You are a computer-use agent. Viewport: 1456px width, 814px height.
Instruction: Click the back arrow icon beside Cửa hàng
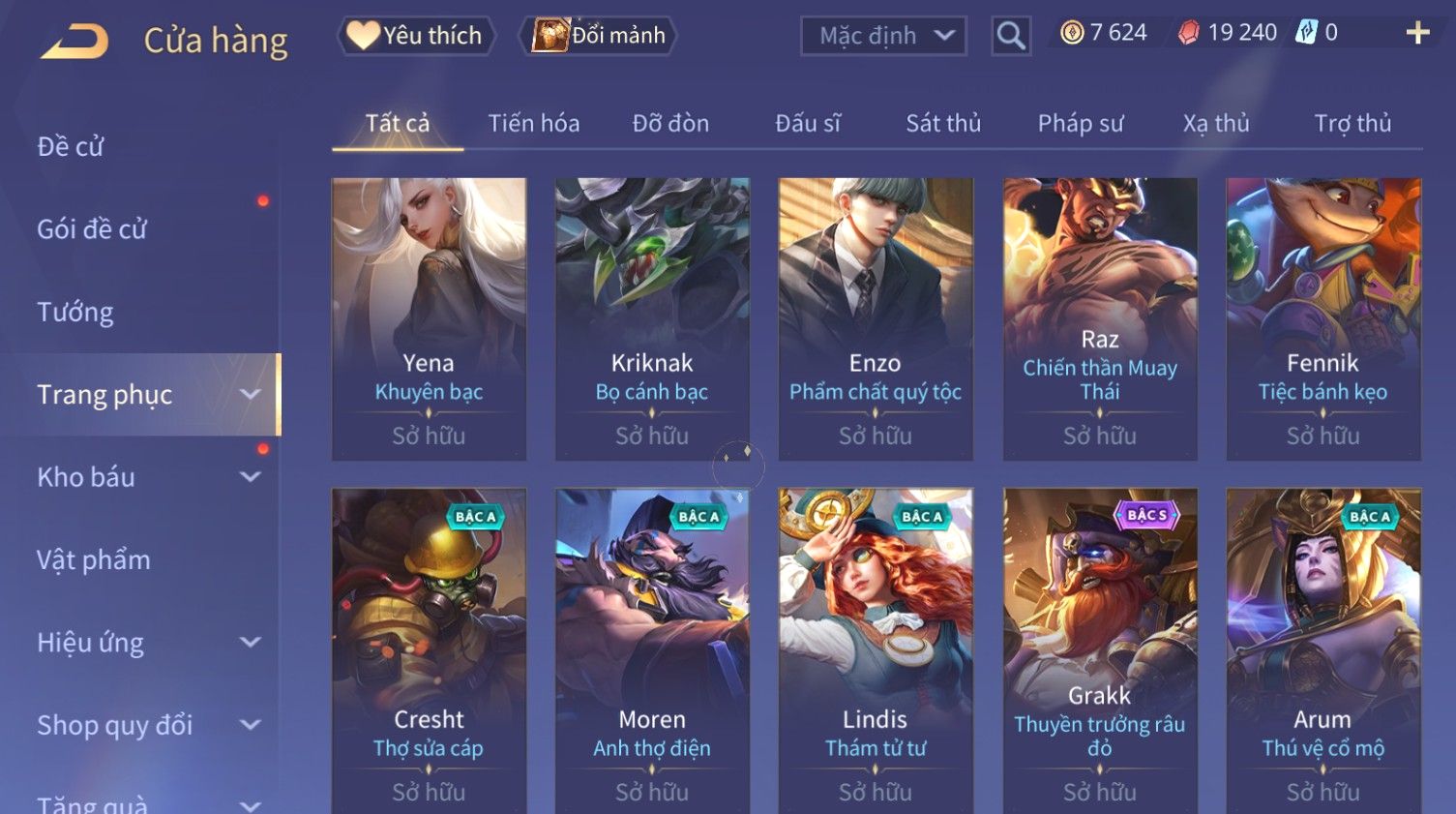[74, 41]
